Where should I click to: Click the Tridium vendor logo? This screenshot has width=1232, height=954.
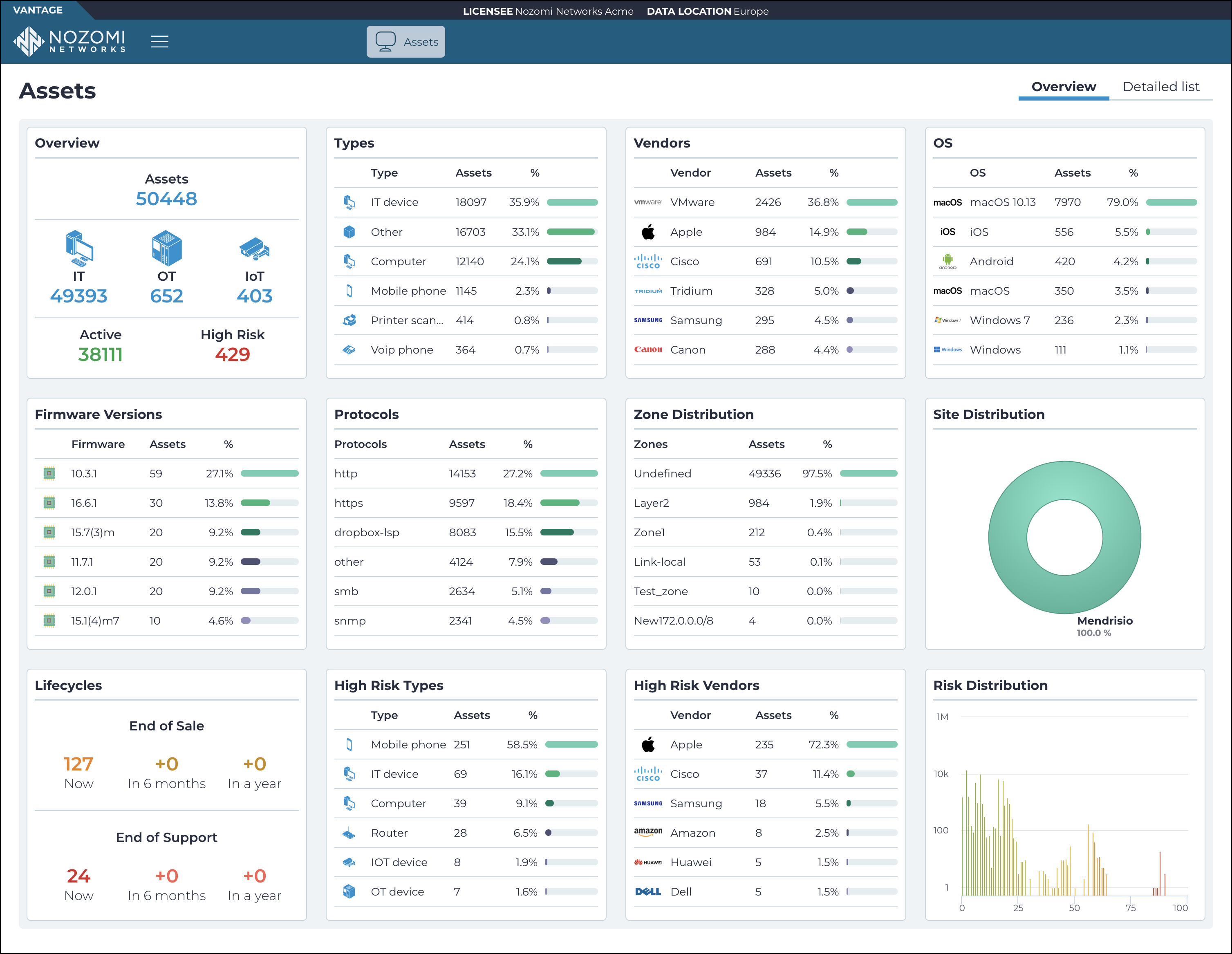[x=648, y=291]
